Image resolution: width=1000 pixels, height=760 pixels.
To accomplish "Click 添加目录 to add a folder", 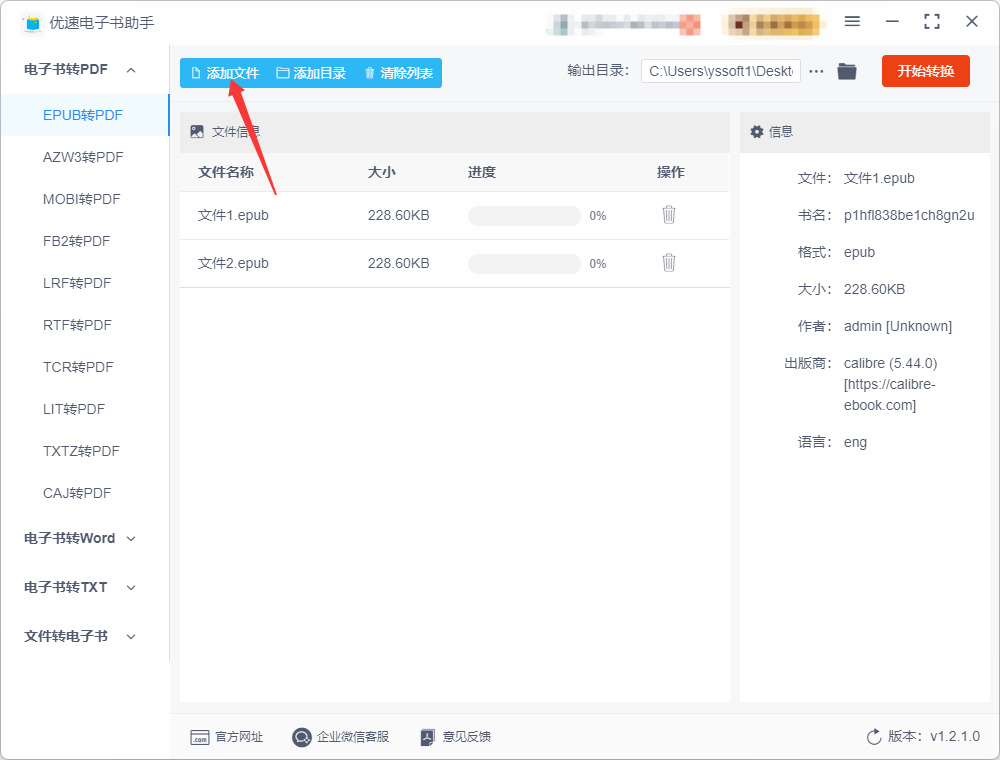I will (311, 73).
